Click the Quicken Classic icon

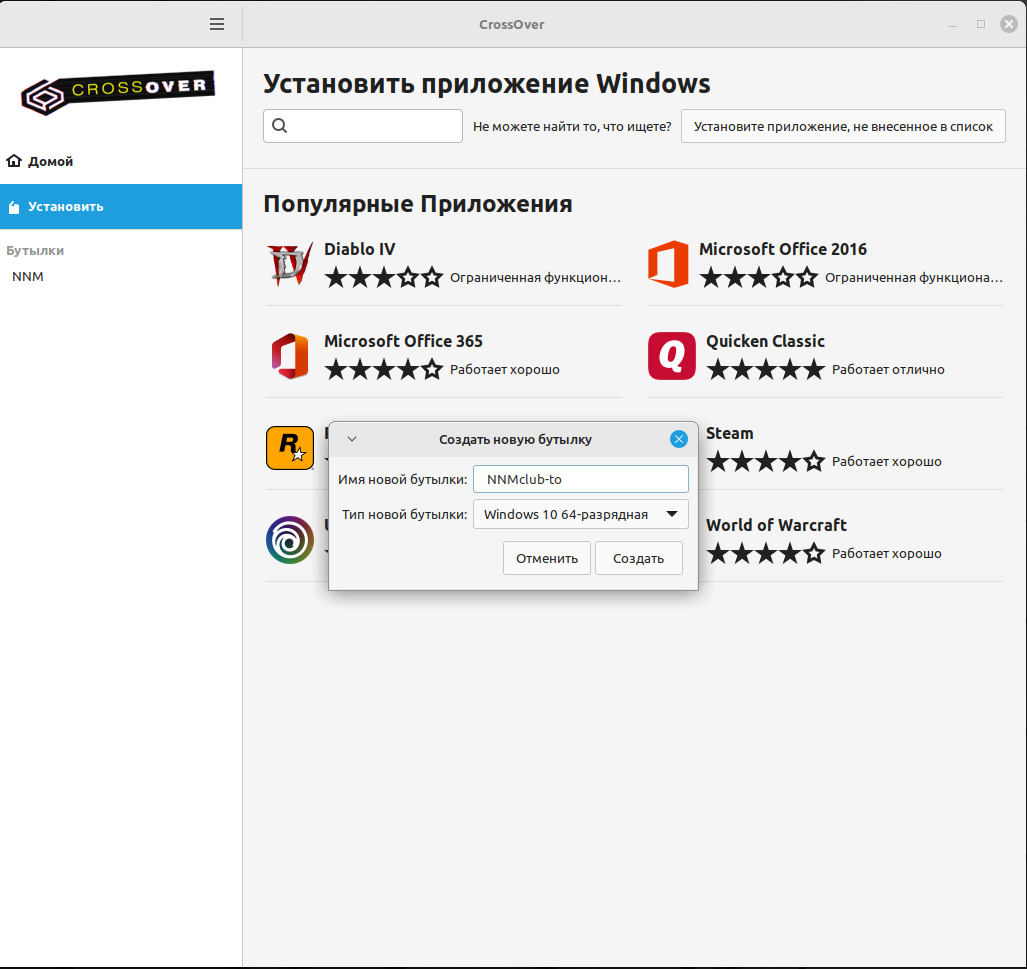[x=671, y=356]
